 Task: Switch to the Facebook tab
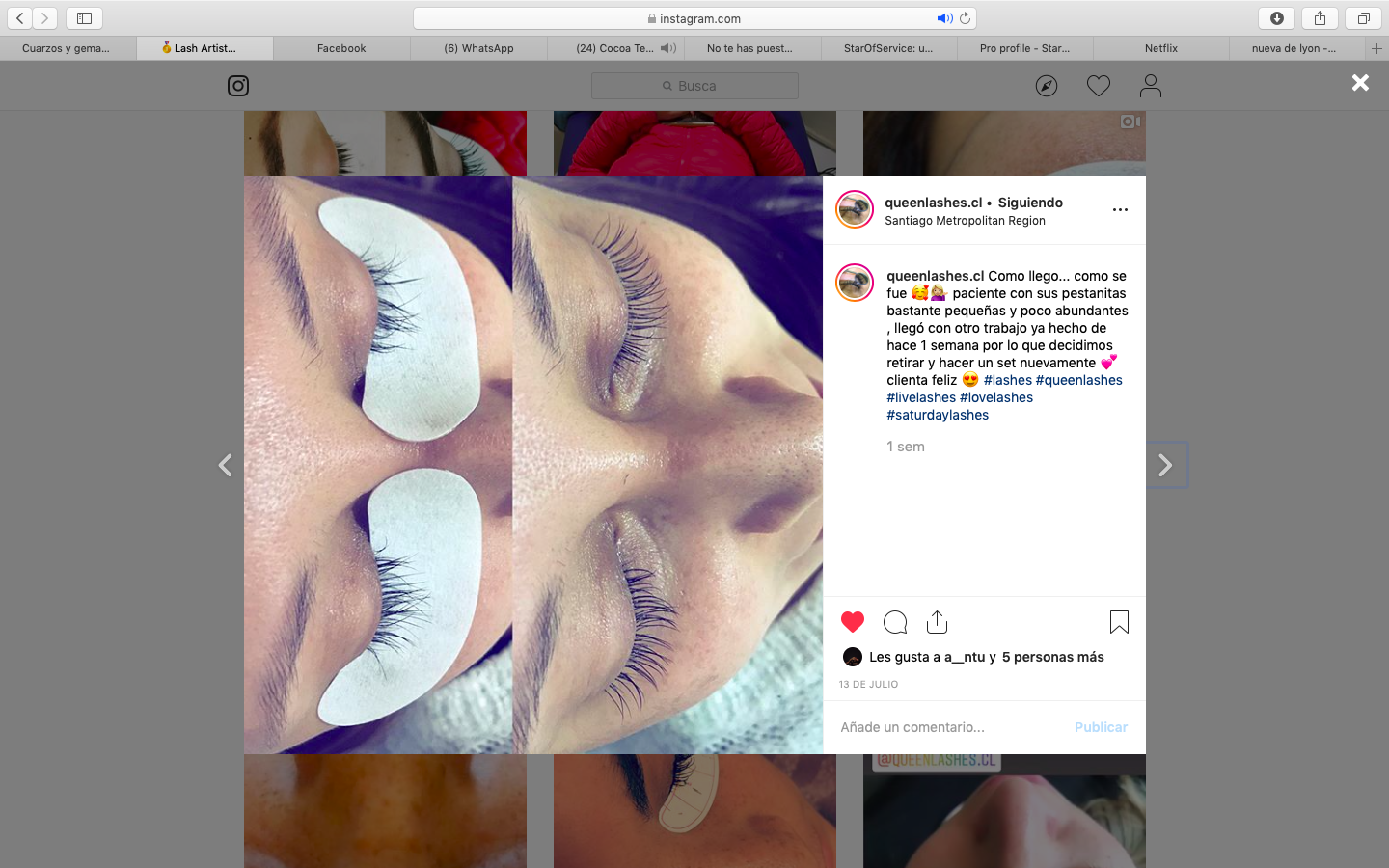click(341, 48)
